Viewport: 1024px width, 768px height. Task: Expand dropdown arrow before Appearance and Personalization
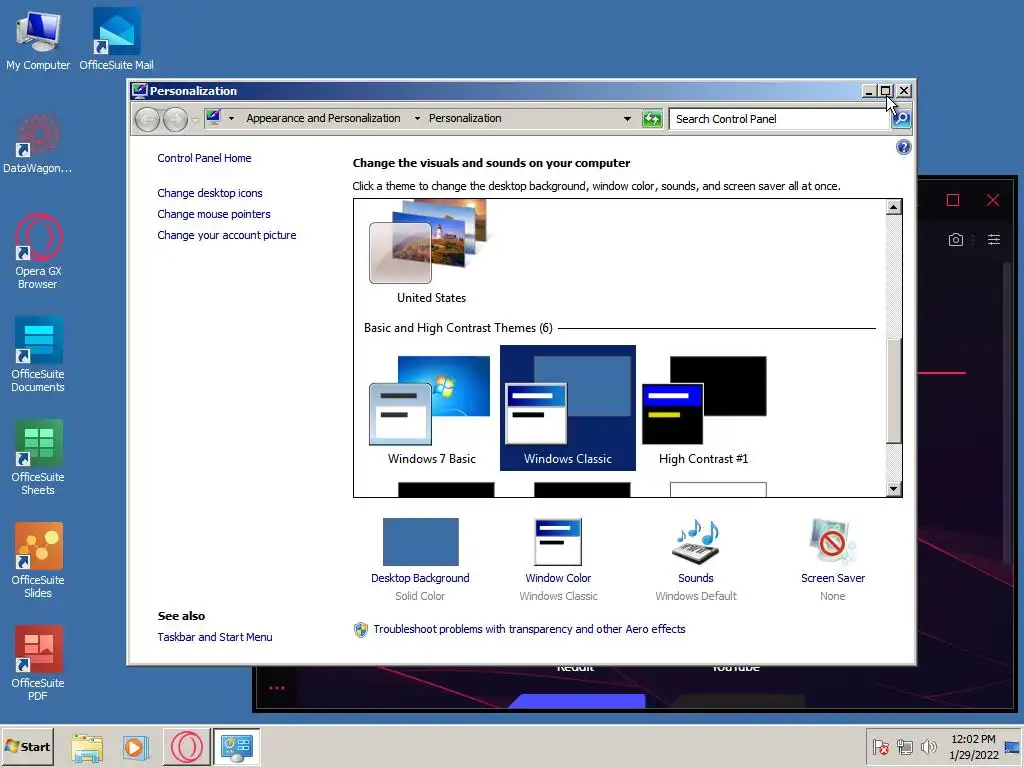[x=231, y=118]
